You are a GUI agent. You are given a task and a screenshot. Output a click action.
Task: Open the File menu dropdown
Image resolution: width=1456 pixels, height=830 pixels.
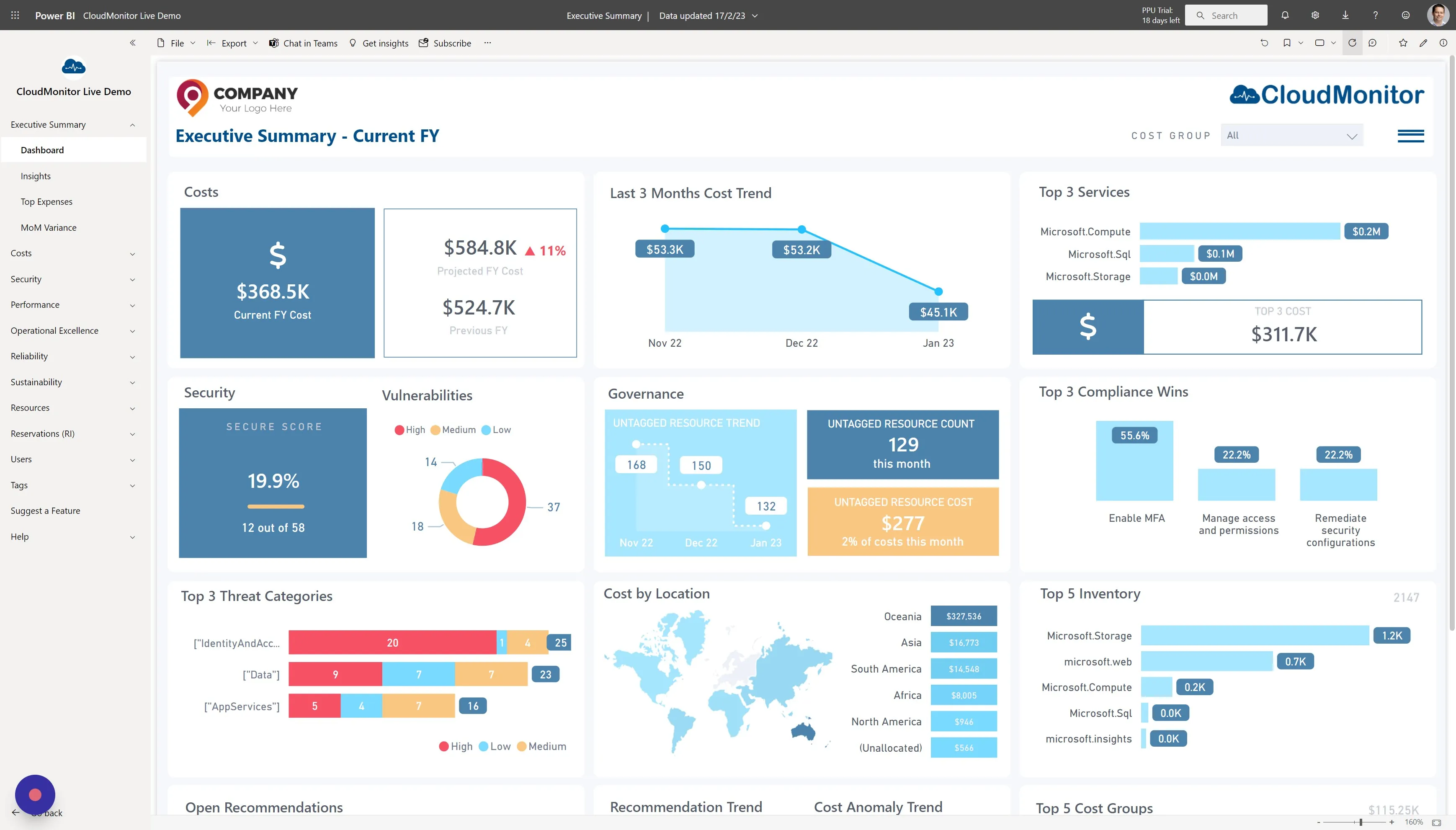point(176,43)
